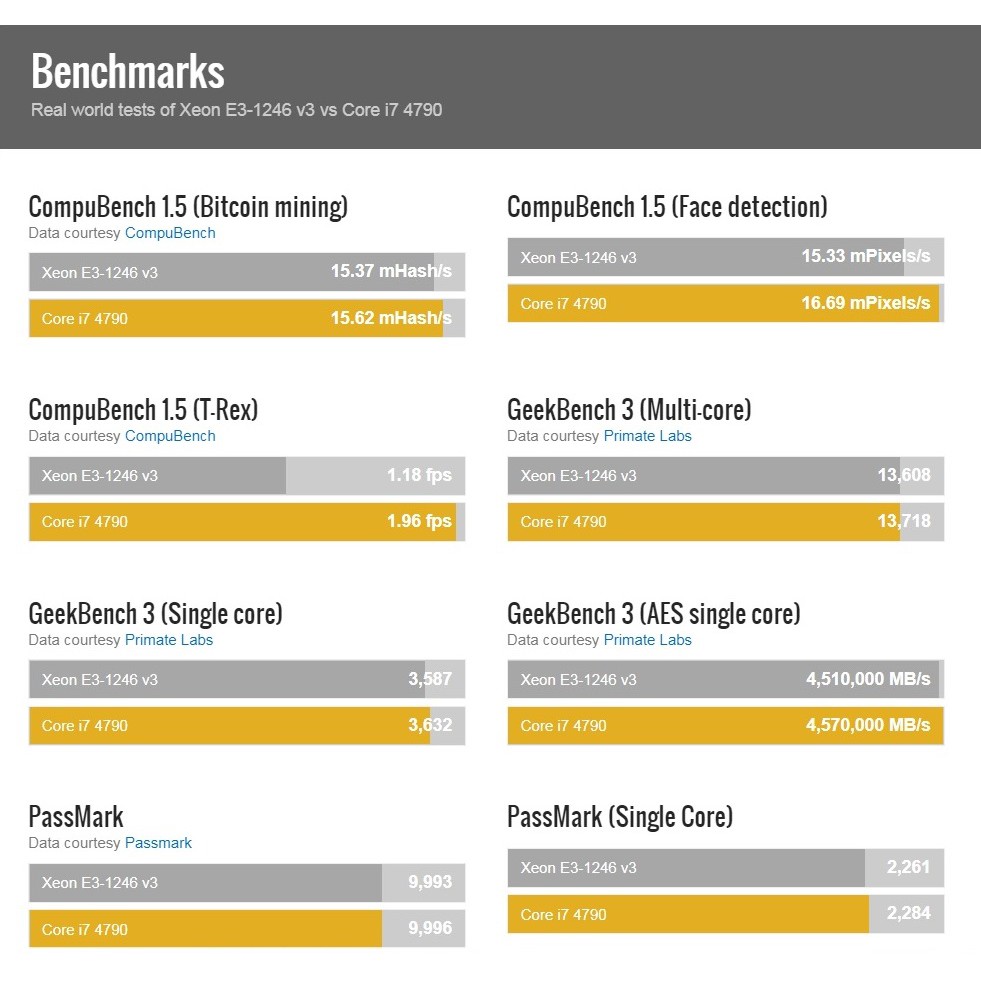Viewport: 981px width, 981px height.
Task: Click Core i7 bar showing 16.69 mPixels/s
Action: click(725, 303)
